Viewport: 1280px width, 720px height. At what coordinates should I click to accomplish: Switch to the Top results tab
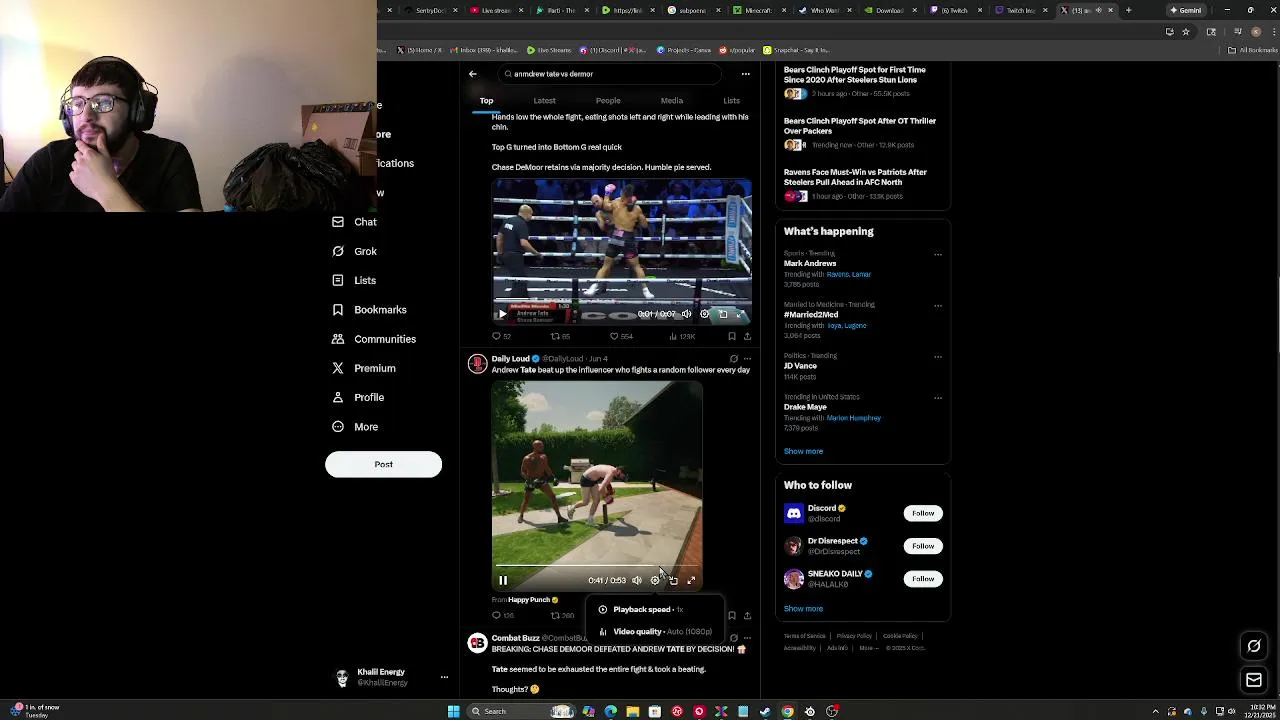pos(486,100)
